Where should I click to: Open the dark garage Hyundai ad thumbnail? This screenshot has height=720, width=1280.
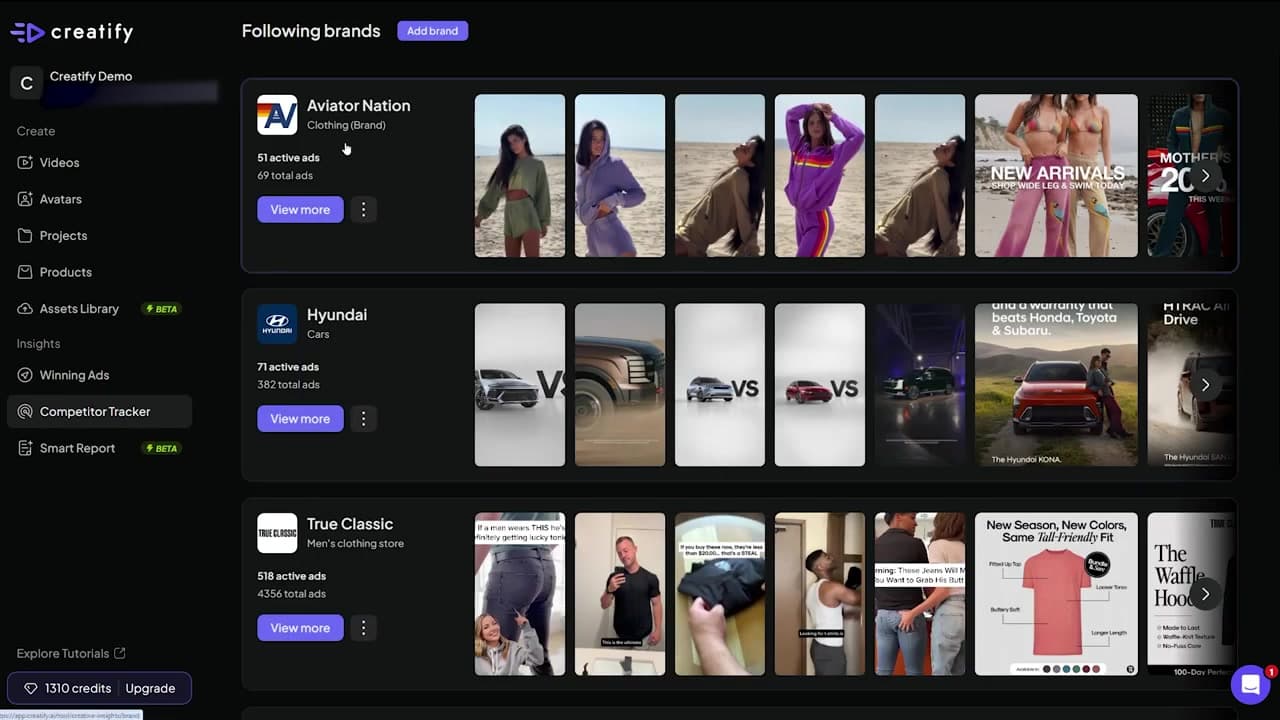[920, 385]
